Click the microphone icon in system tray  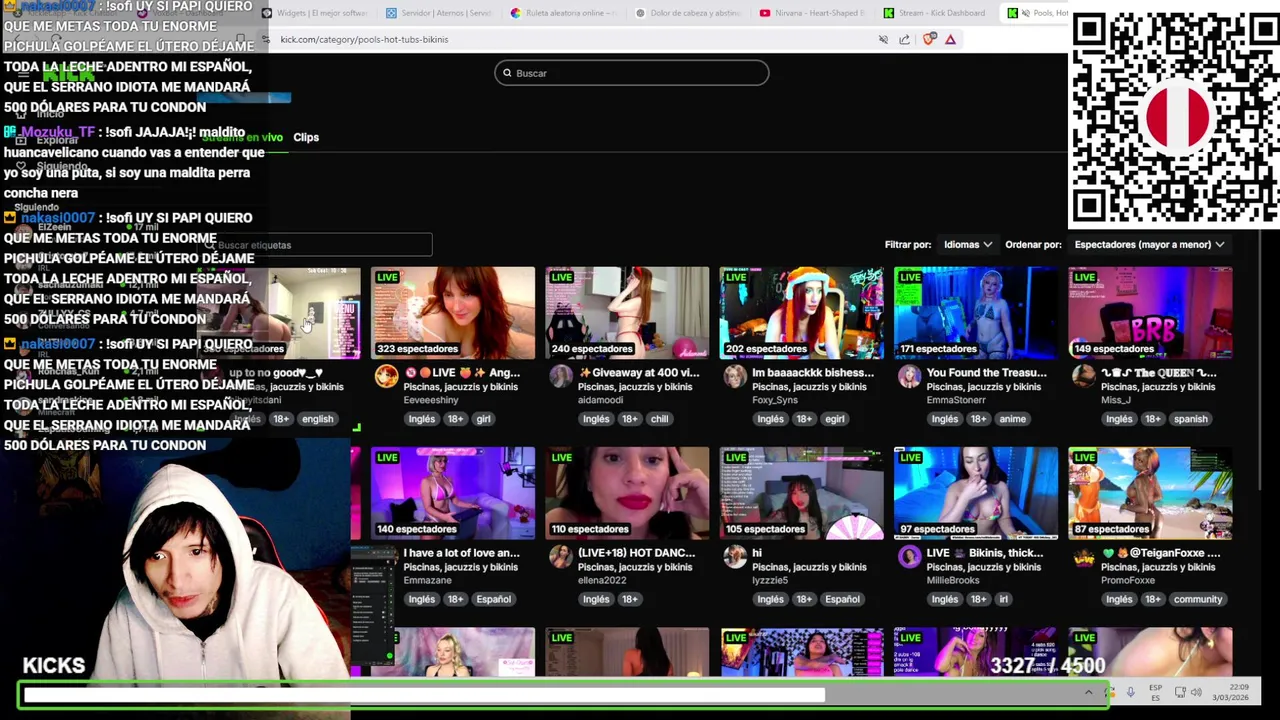[x=1130, y=692]
